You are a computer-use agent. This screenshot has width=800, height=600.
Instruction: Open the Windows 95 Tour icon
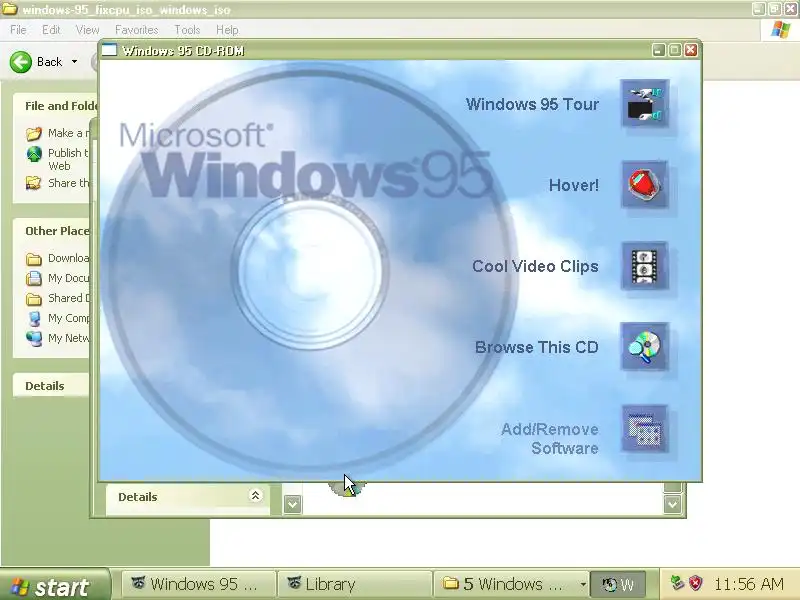644,104
